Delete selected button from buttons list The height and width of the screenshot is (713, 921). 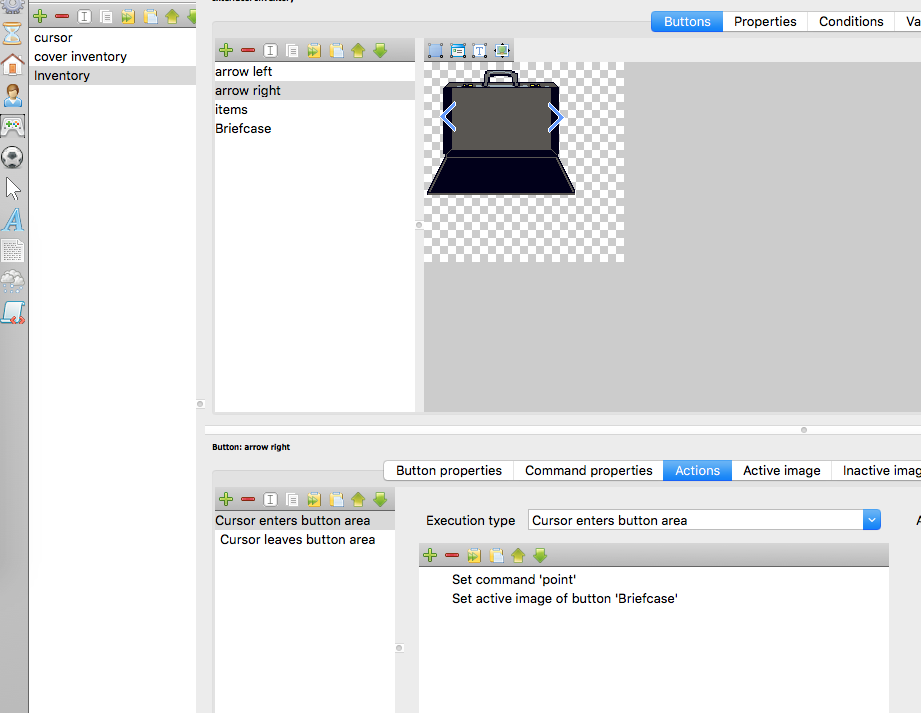pyautogui.click(x=248, y=51)
